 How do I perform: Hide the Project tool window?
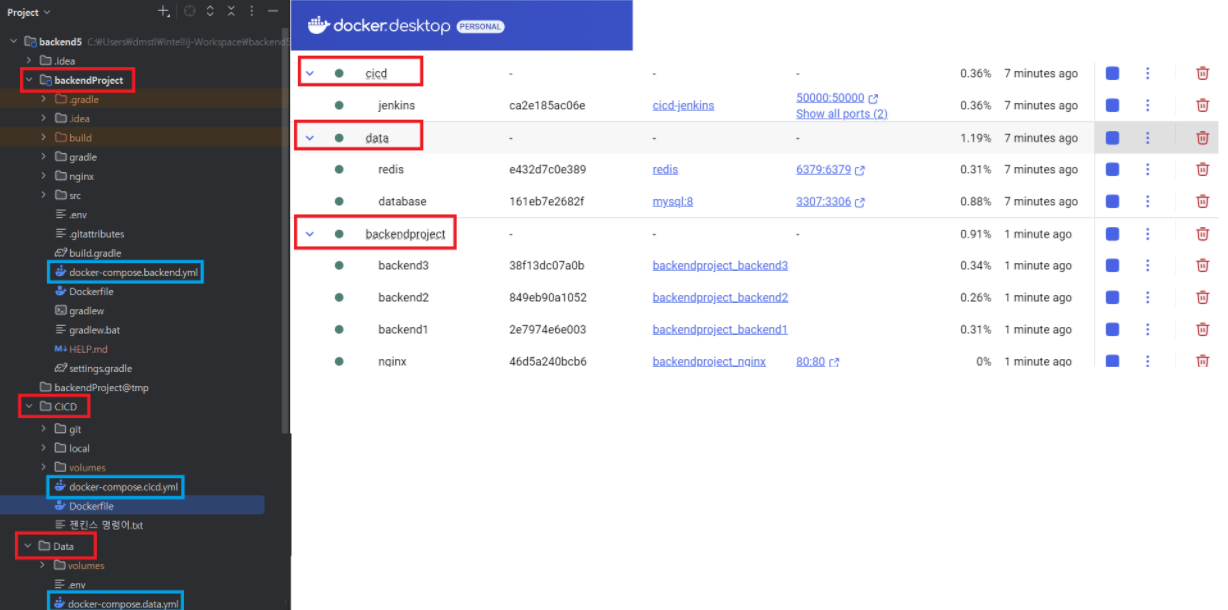[272, 11]
